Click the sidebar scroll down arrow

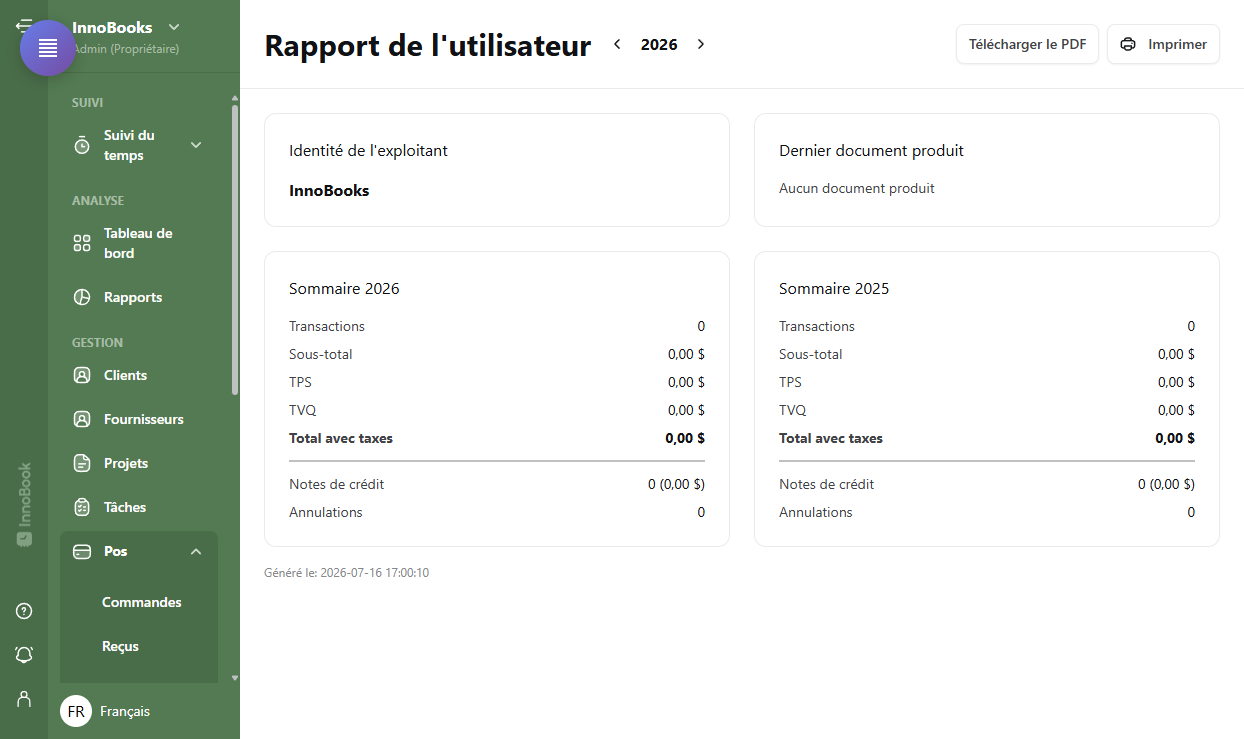tap(235, 677)
